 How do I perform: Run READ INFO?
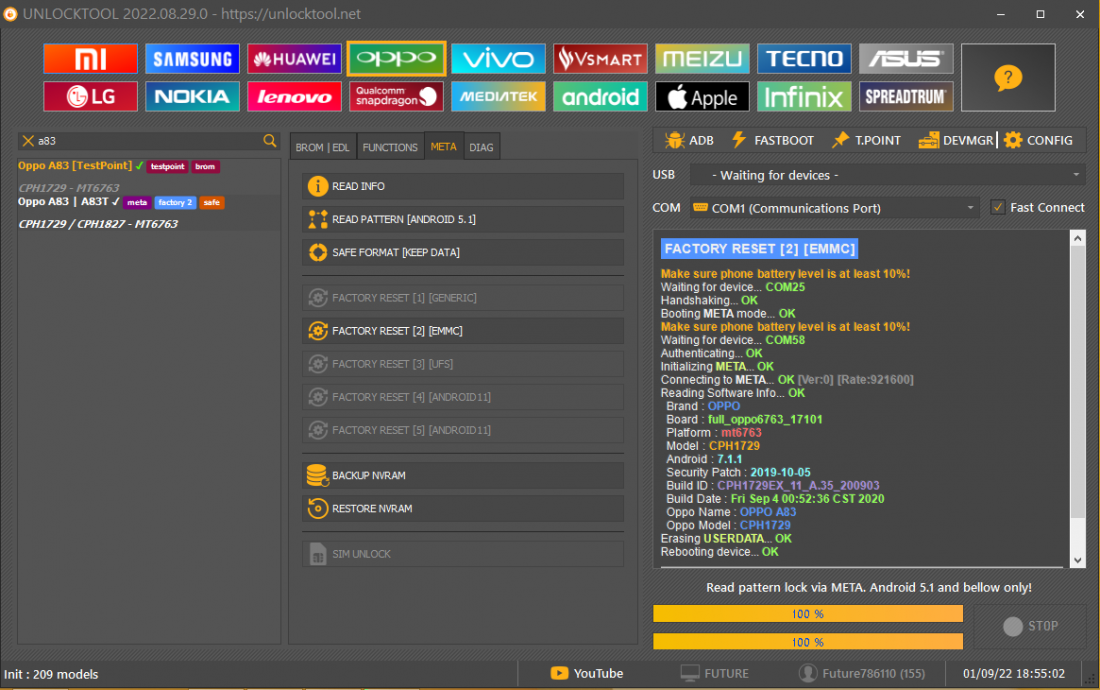point(463,187)
